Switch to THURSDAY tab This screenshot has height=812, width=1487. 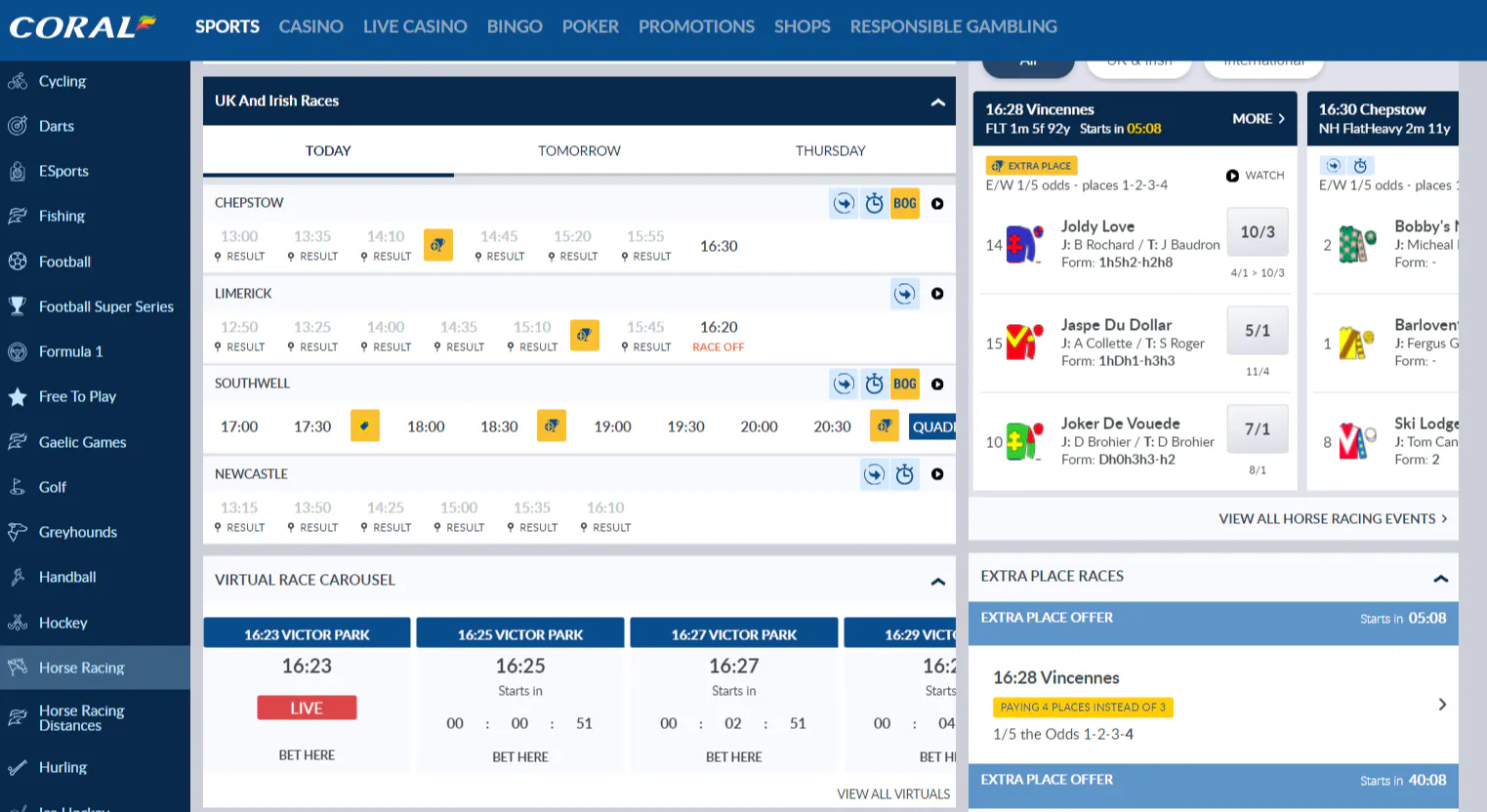click(830, 150)
